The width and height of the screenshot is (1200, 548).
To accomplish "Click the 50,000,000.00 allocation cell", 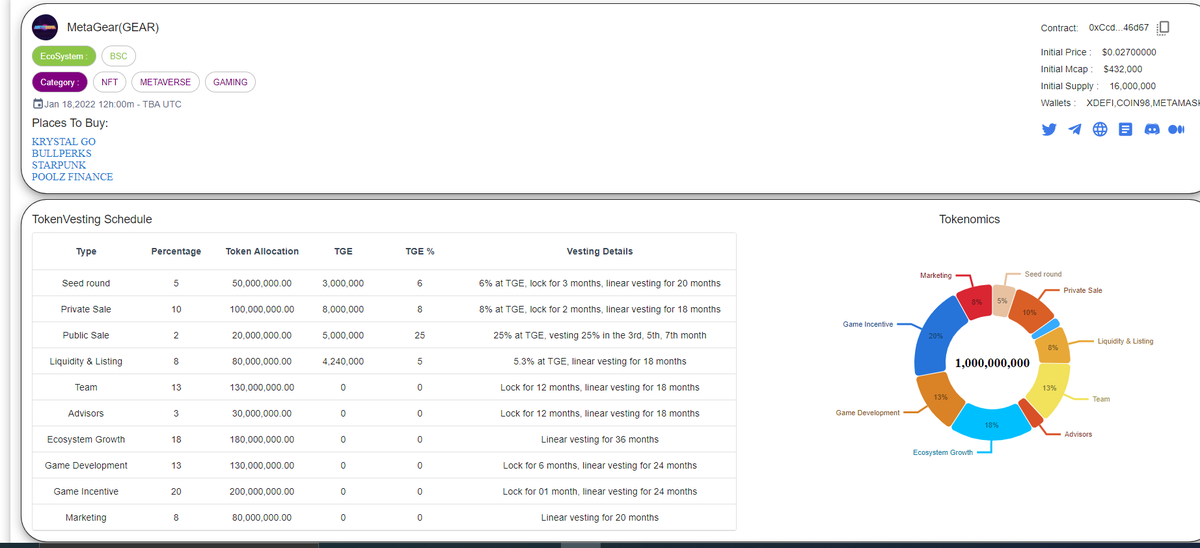I will click(262, 283).
